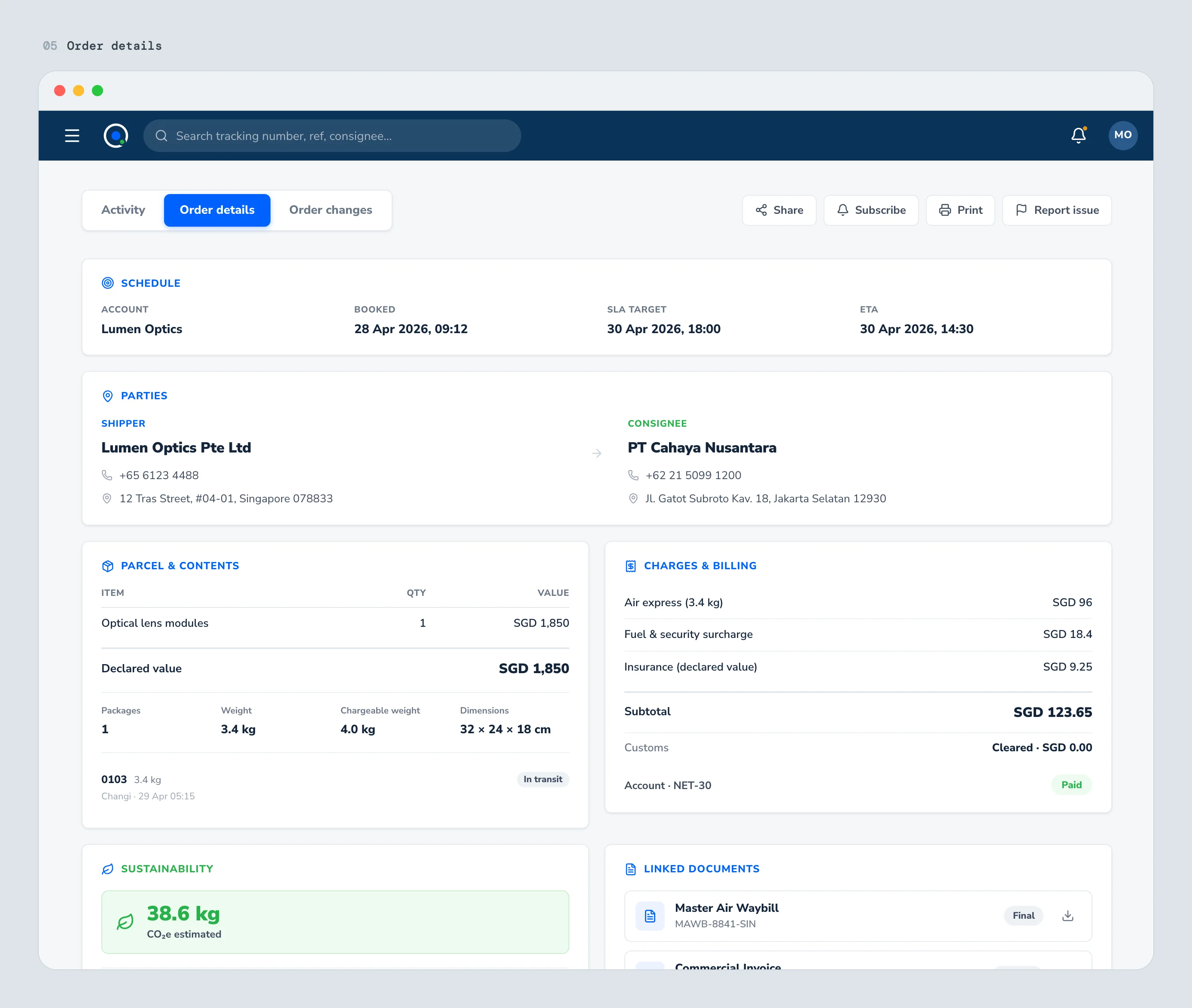The image size is (1192, 1008).
Task: Click the Report issue button
Action: (x=1057, y=210)
